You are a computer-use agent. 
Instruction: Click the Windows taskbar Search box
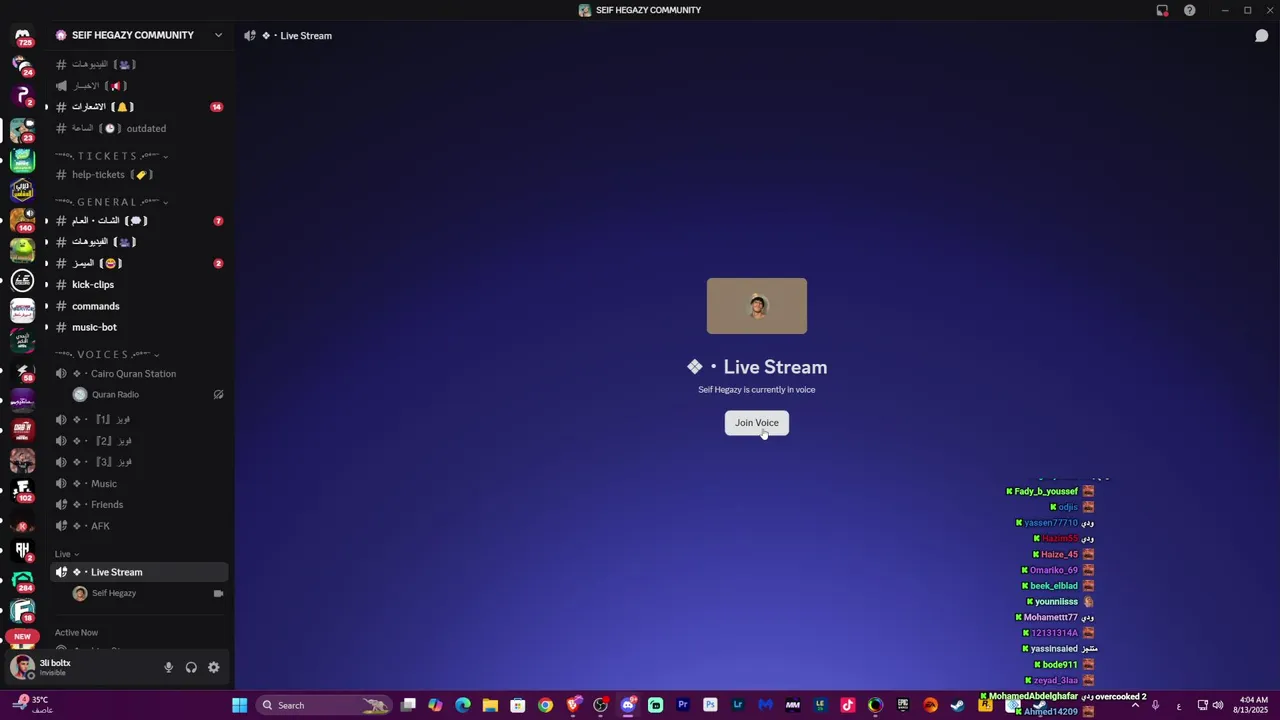pos(324,705)
